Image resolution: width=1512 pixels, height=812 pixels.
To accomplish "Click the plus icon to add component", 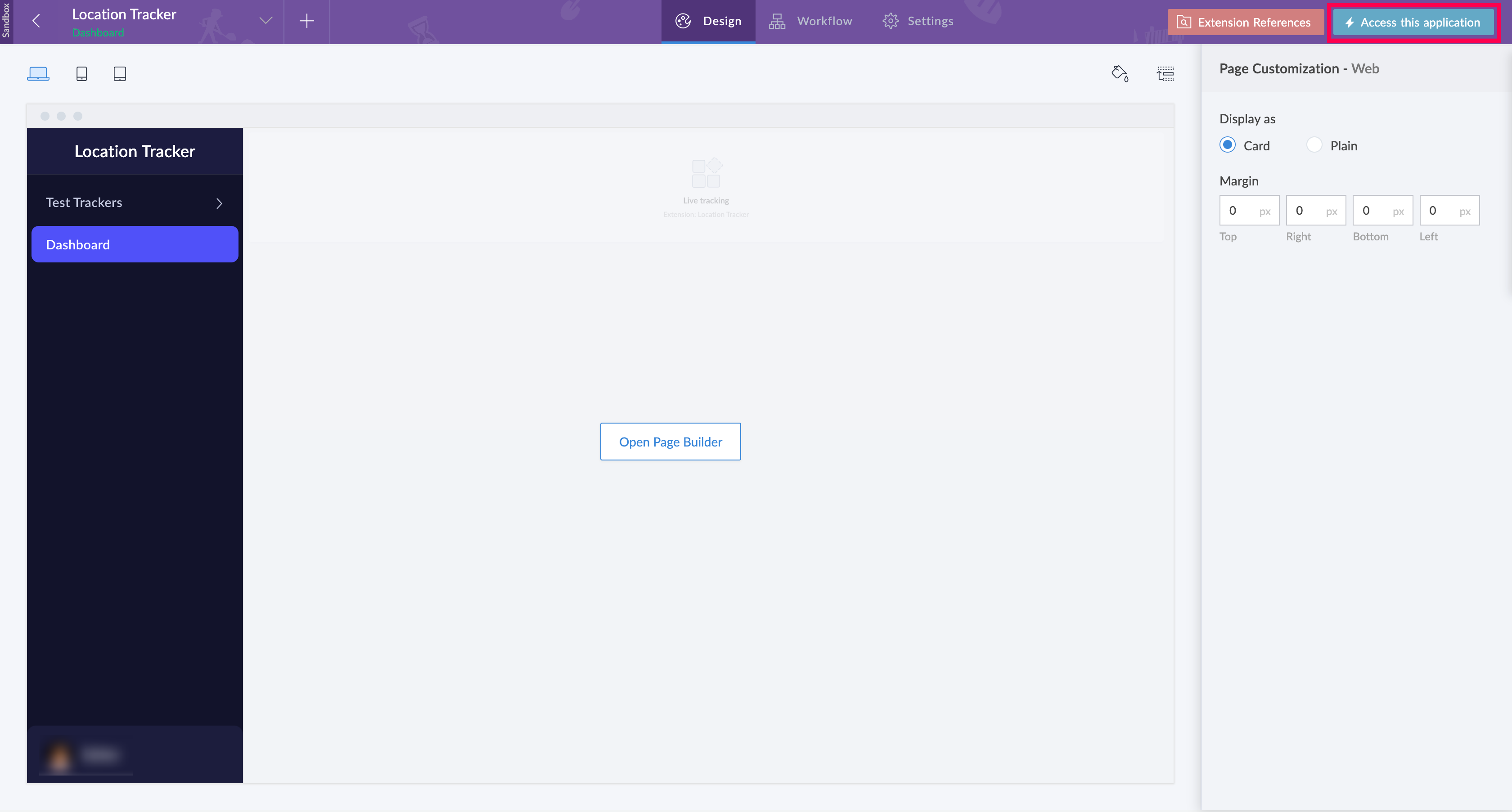I will coord(306,21).
